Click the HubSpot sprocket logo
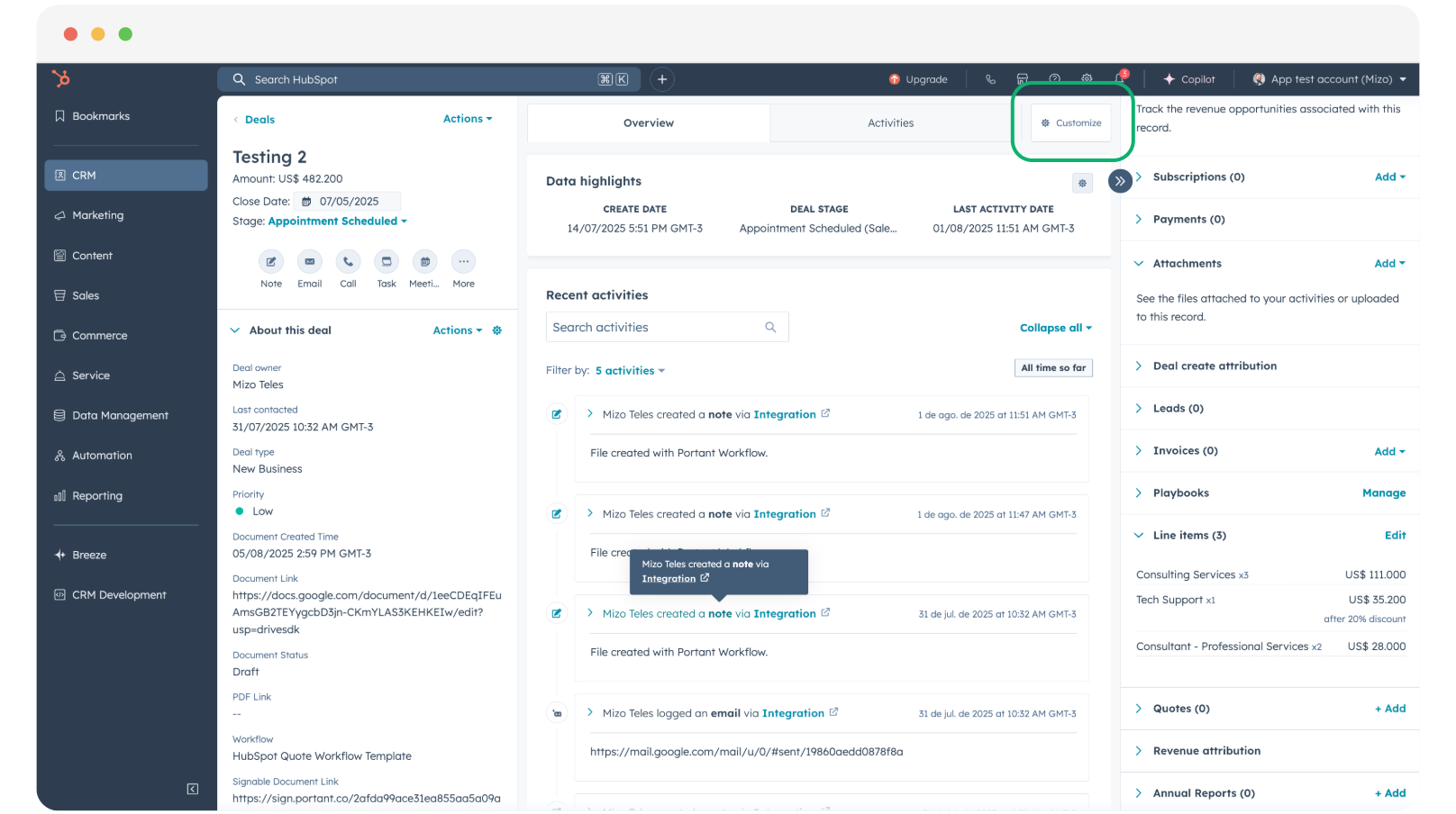Image resolution: width=1456 pixels, height=814 pixels. pyautogui.click(x=61, y=79)
